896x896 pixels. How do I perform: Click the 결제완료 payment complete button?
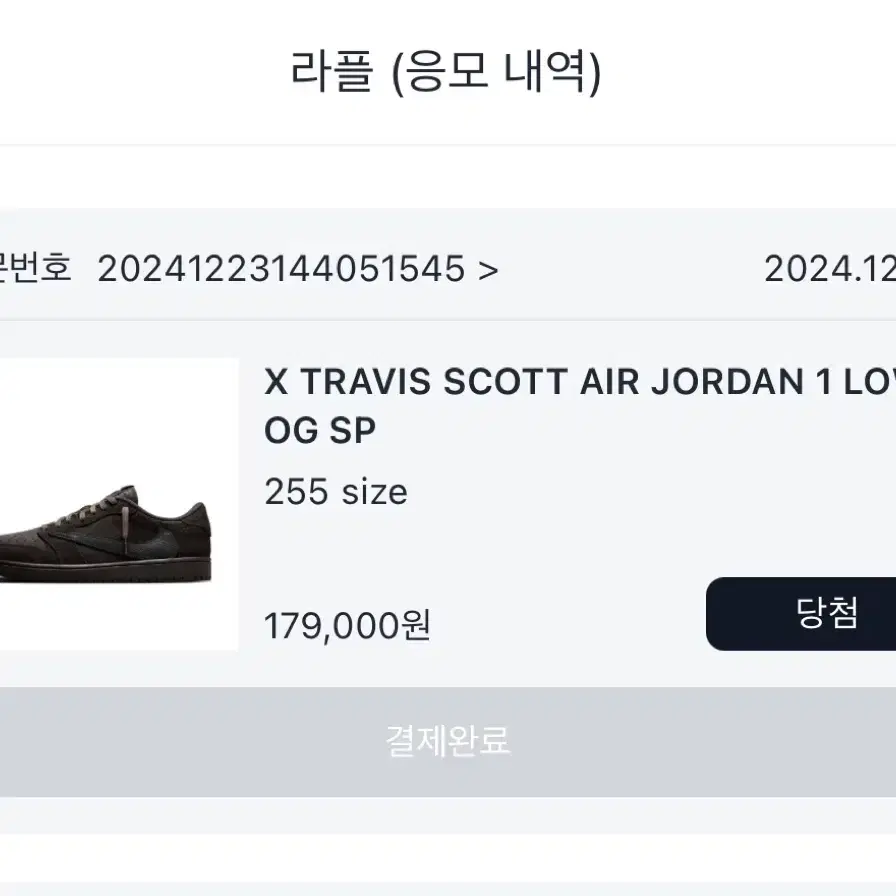[448, 742]
